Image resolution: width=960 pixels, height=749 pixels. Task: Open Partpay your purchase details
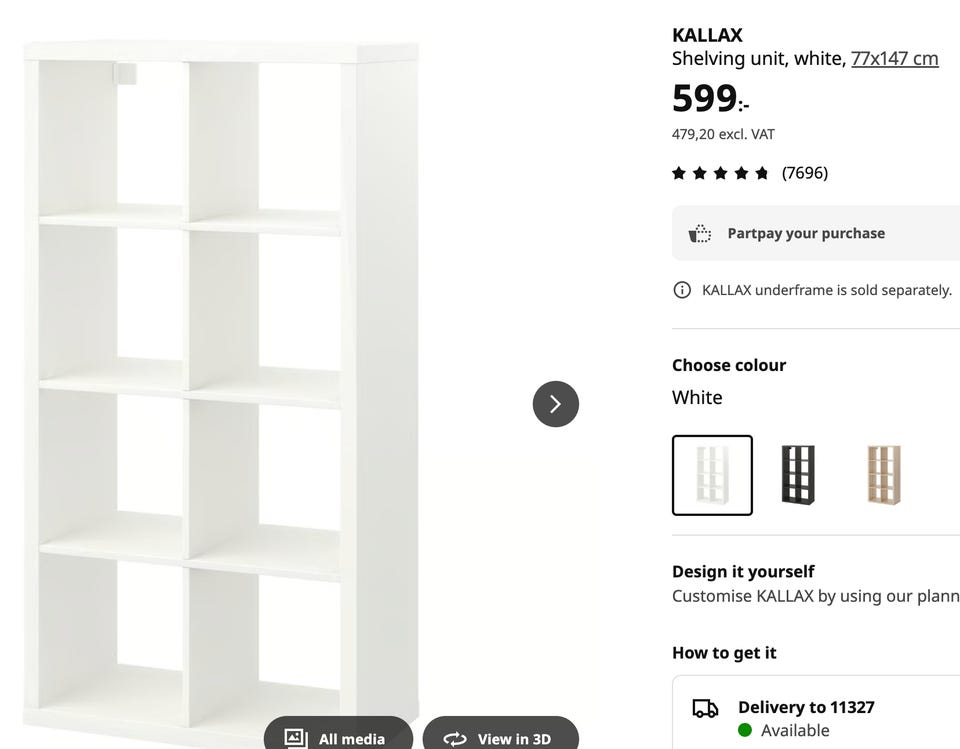click(x=806, y=233)
